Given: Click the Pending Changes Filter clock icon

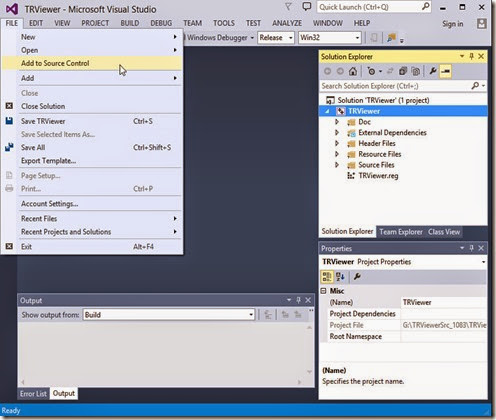Looking at the screenshot, I should click(x=371, y=71).
